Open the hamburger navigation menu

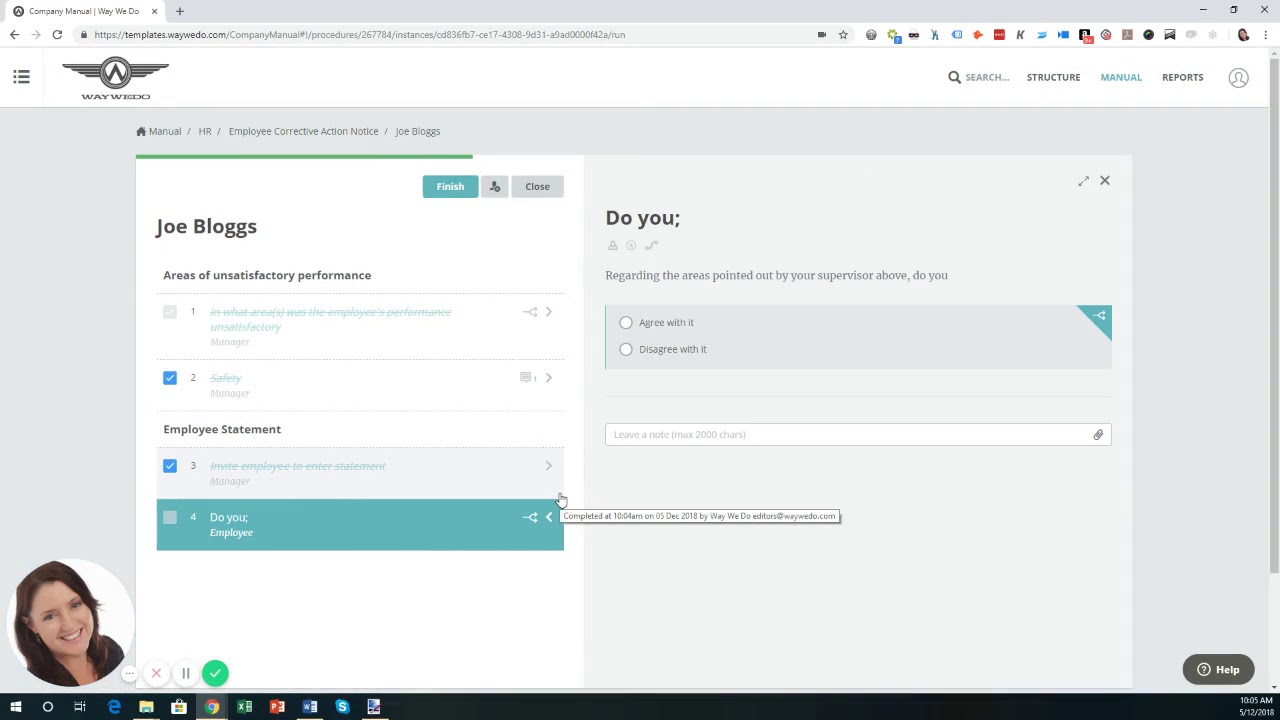pos(21,77)
